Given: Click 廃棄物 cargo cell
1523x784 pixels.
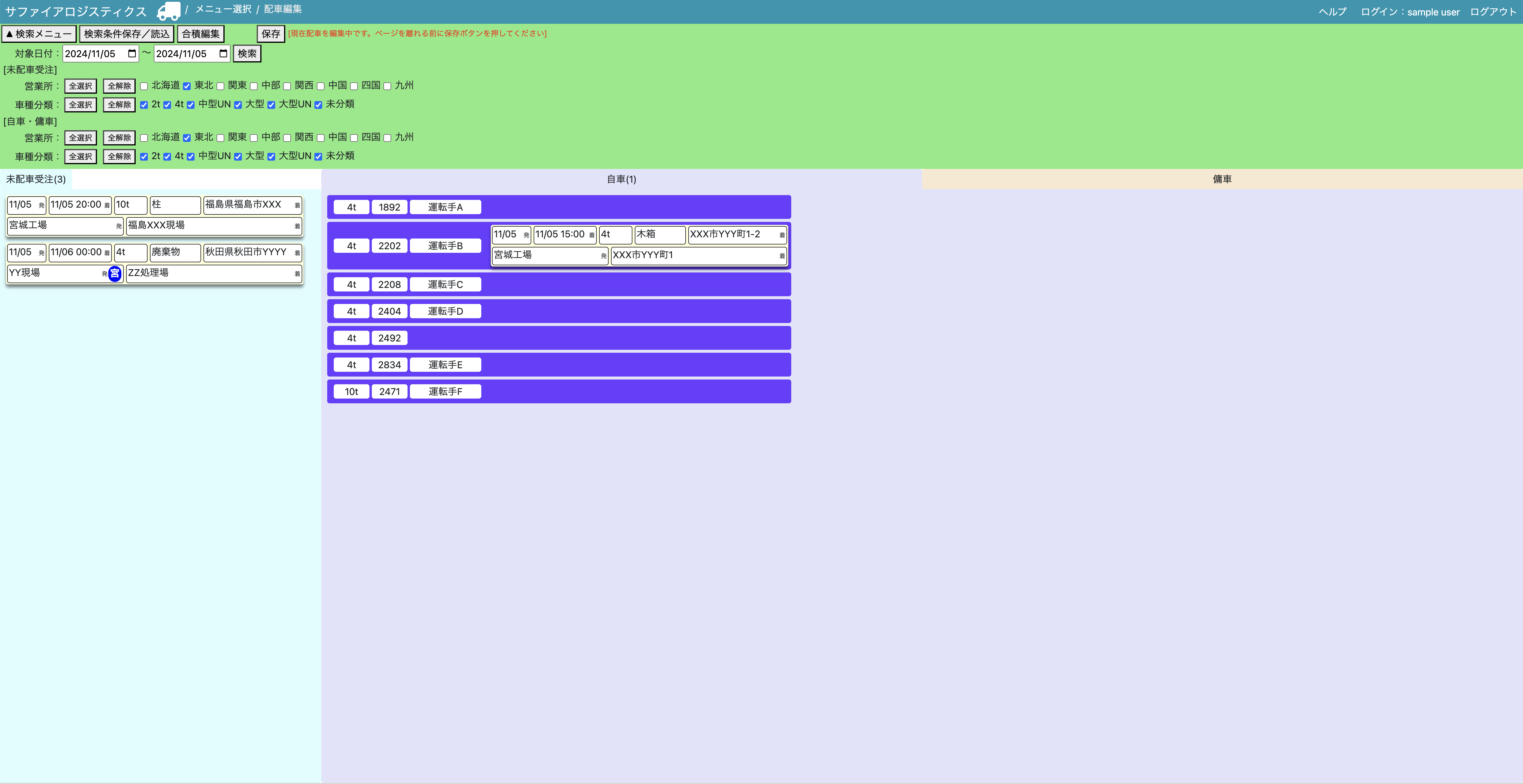Looking at the screenshot, I should point(175,253).
